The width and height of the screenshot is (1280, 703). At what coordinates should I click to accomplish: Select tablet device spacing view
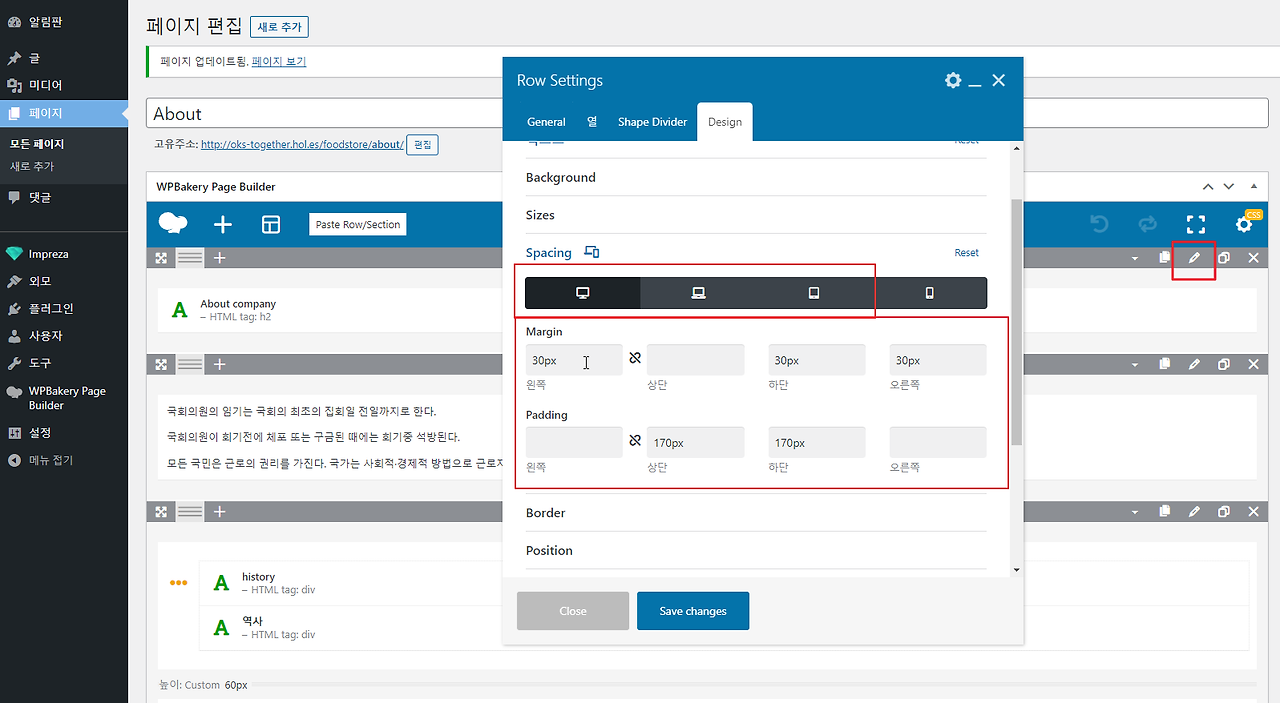click(814, 293)
